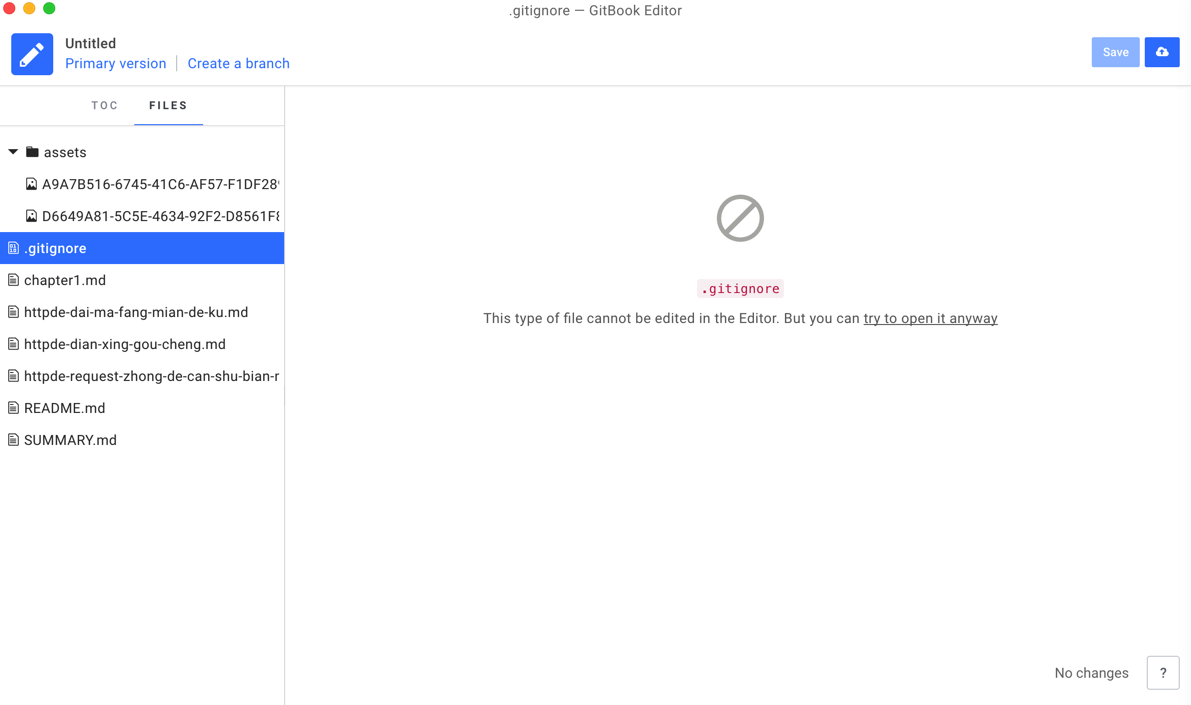Click the Save button
Screen dimensions: 1191x705
(x=1115, y=52)
